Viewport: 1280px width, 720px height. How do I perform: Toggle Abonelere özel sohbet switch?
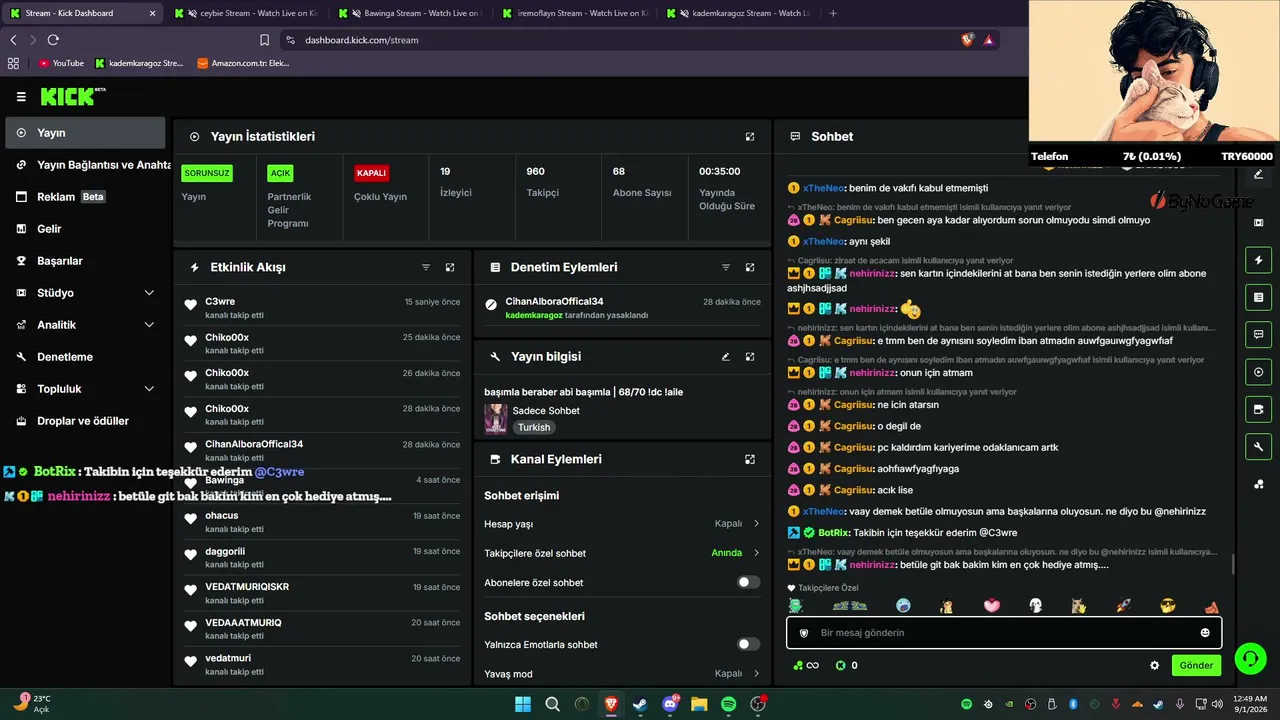748,582
